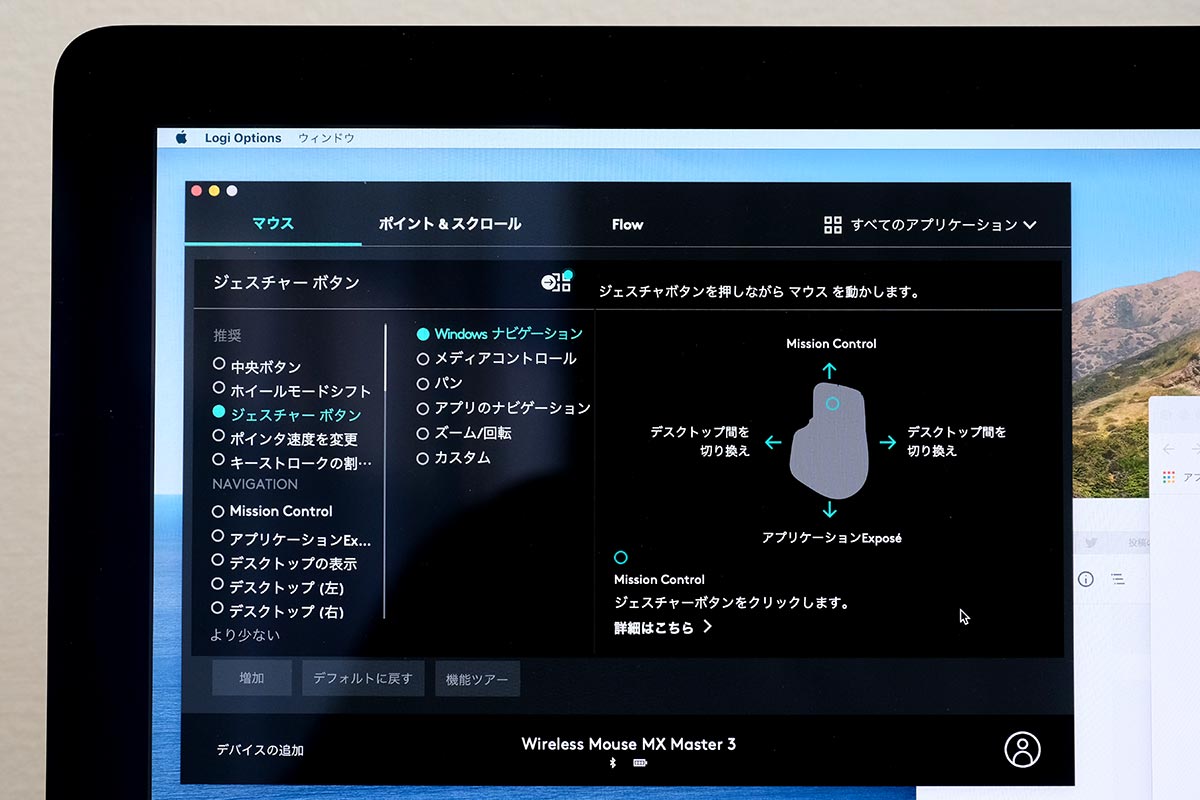
Task: Click the battery status icon
Action: pos(640,763)
